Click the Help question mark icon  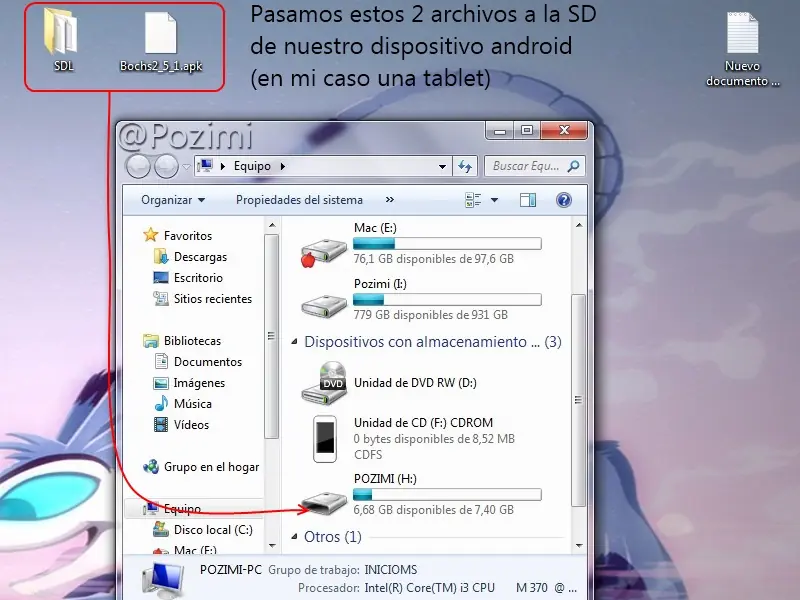(564, 200)
